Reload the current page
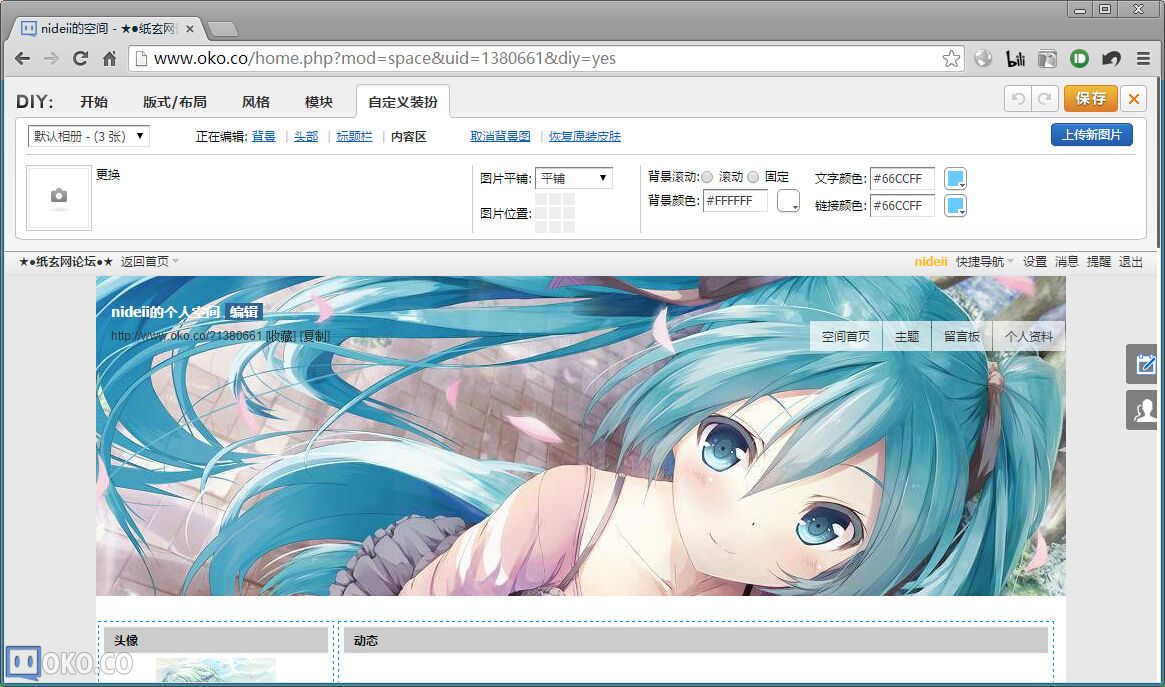 click(80, 59)
